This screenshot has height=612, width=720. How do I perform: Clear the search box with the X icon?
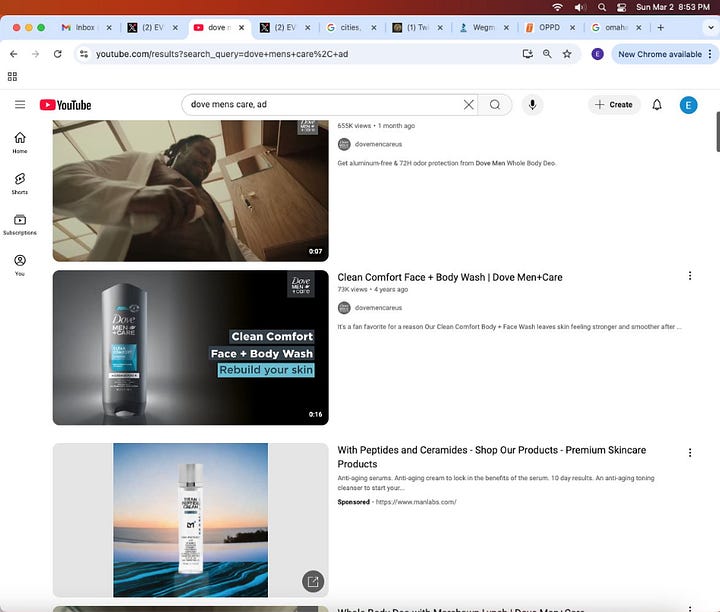[x=468, y=105]
